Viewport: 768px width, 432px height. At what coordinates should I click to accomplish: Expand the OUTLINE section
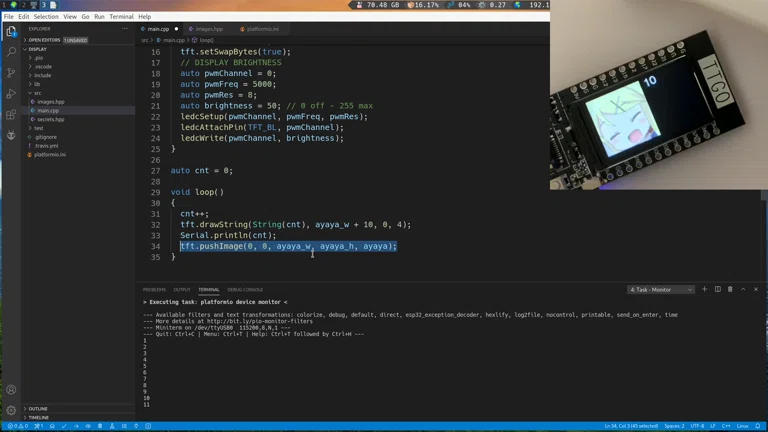[x=38, y=408]
